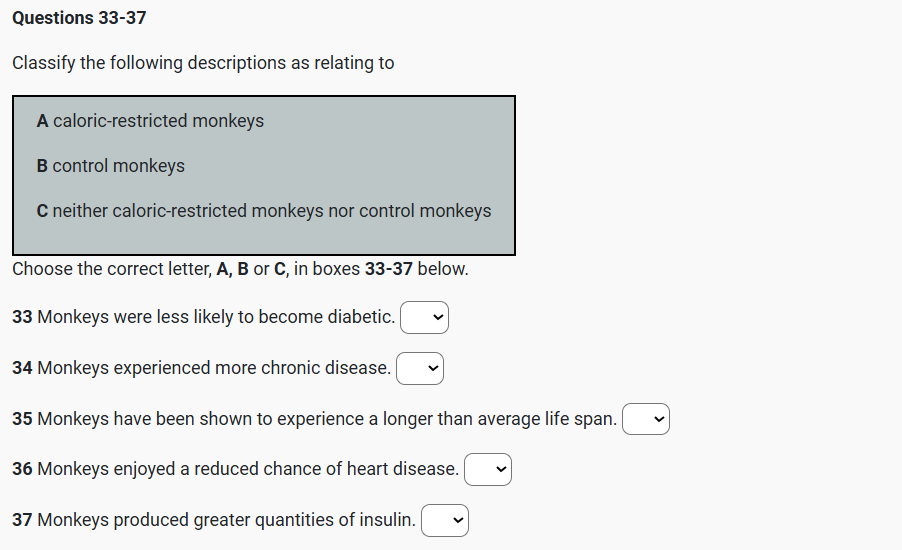Click the "longer than average life span" statement
The image size is (902, 550).
326,419
